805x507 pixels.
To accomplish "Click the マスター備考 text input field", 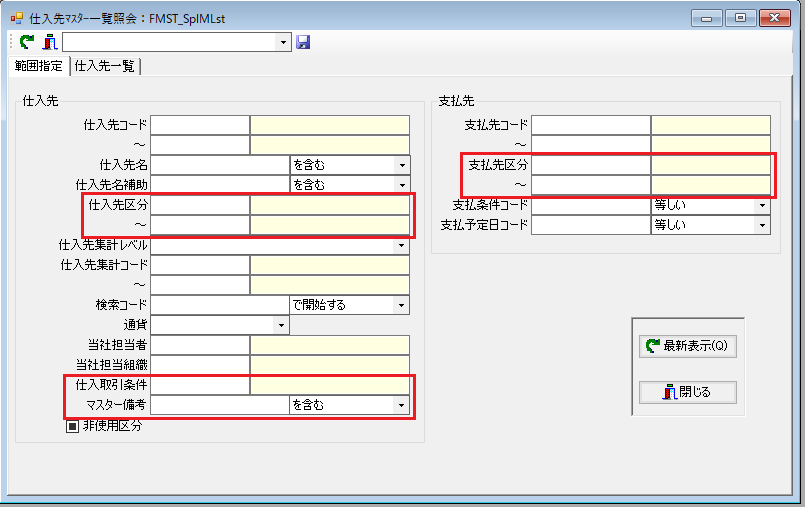I will [220, 405].
